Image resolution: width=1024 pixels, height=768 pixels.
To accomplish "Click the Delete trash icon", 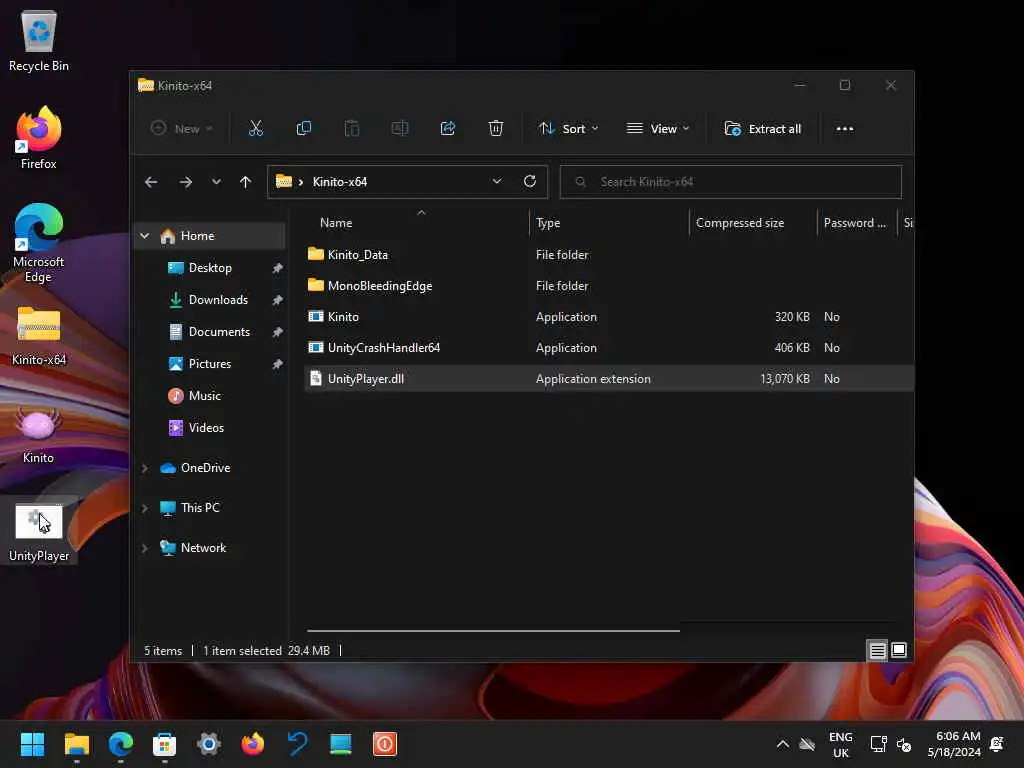I will pyautogui.click(x=496, y=129).
